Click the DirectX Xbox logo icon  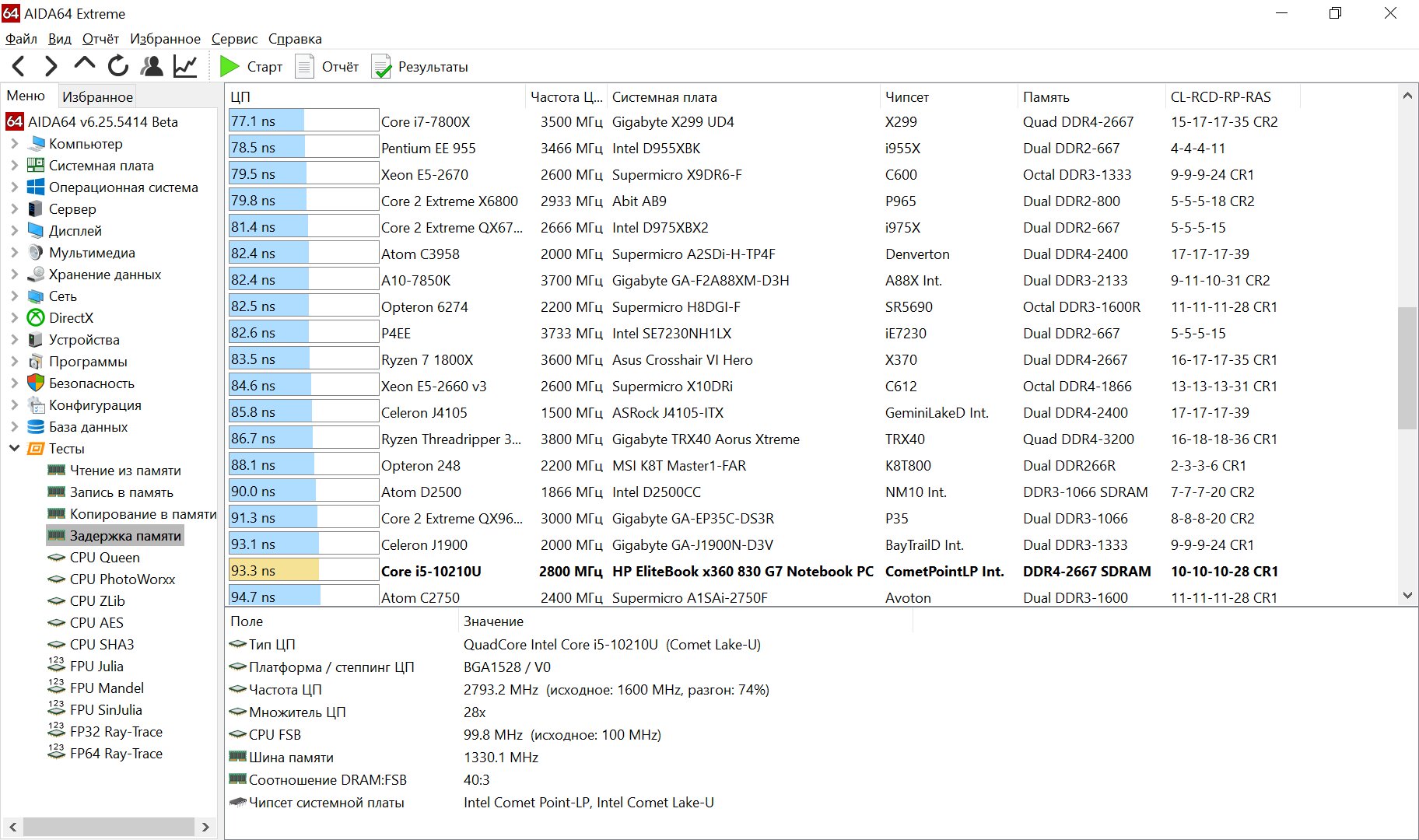point(36,318)
